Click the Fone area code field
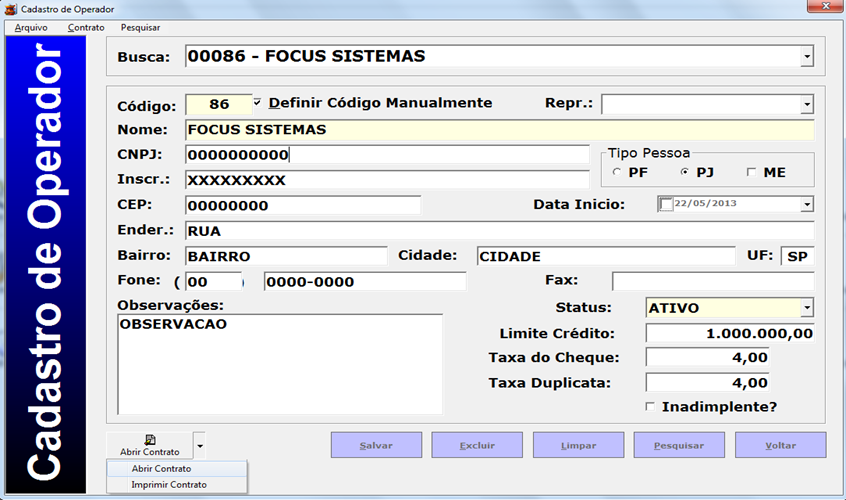846x500 pixels. click(x=214, y=282)
